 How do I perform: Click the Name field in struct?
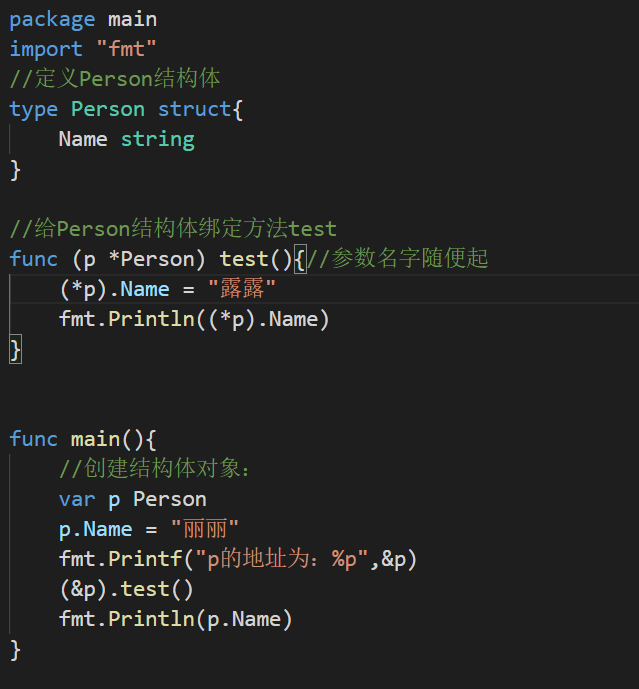83,139
